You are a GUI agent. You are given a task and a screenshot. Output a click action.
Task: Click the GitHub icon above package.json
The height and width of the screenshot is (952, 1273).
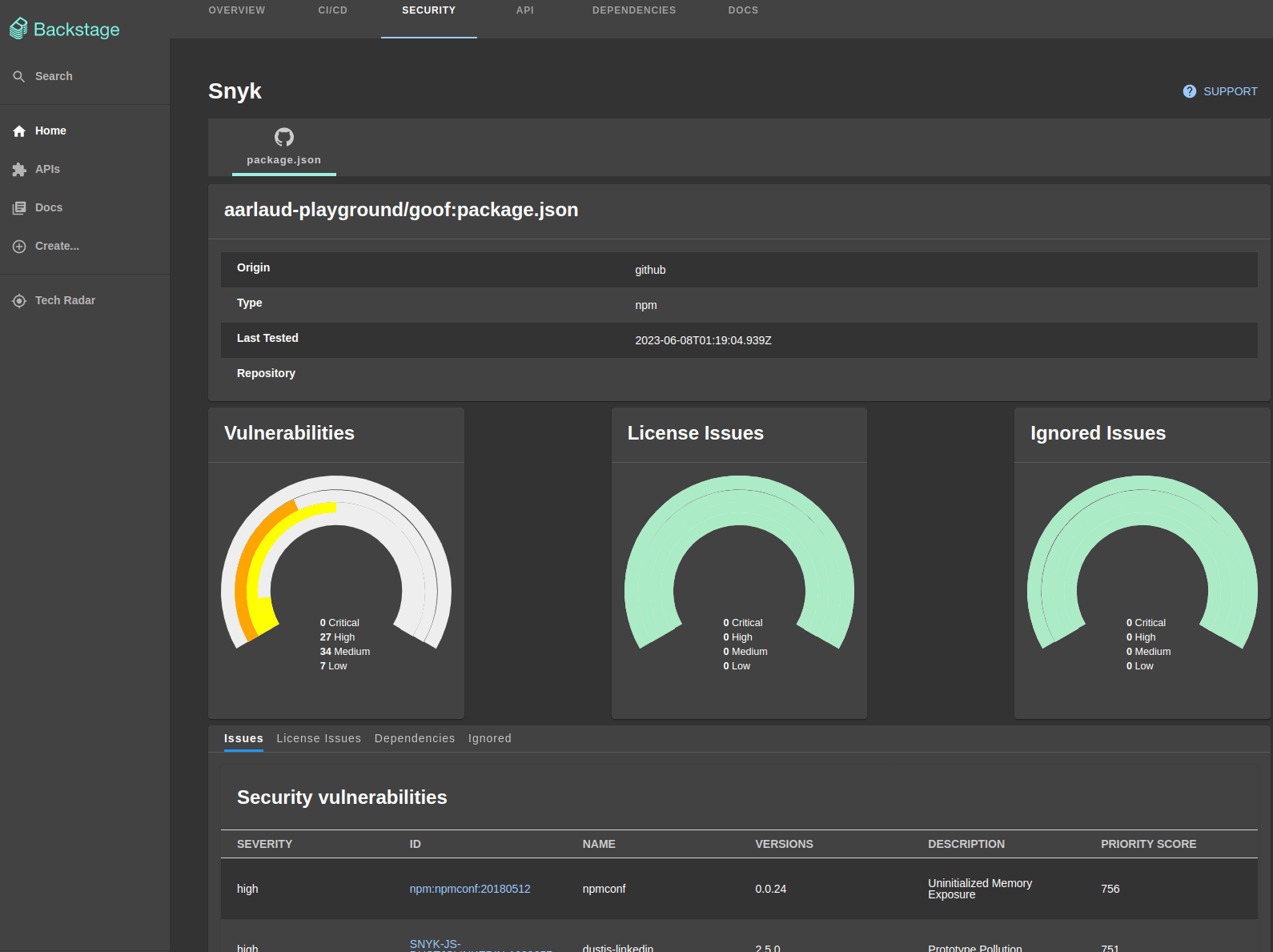284,137
